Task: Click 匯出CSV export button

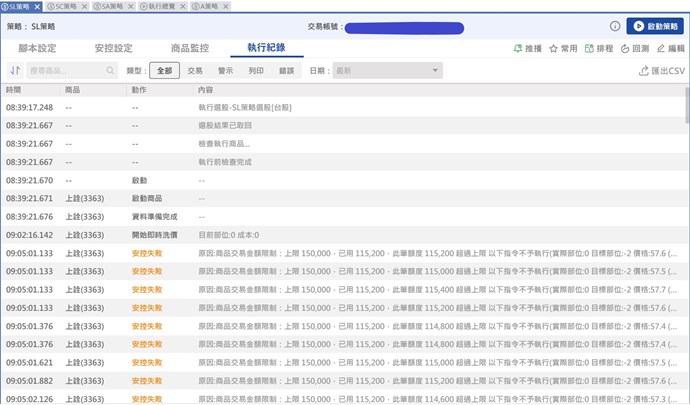Action: (662, 70)
